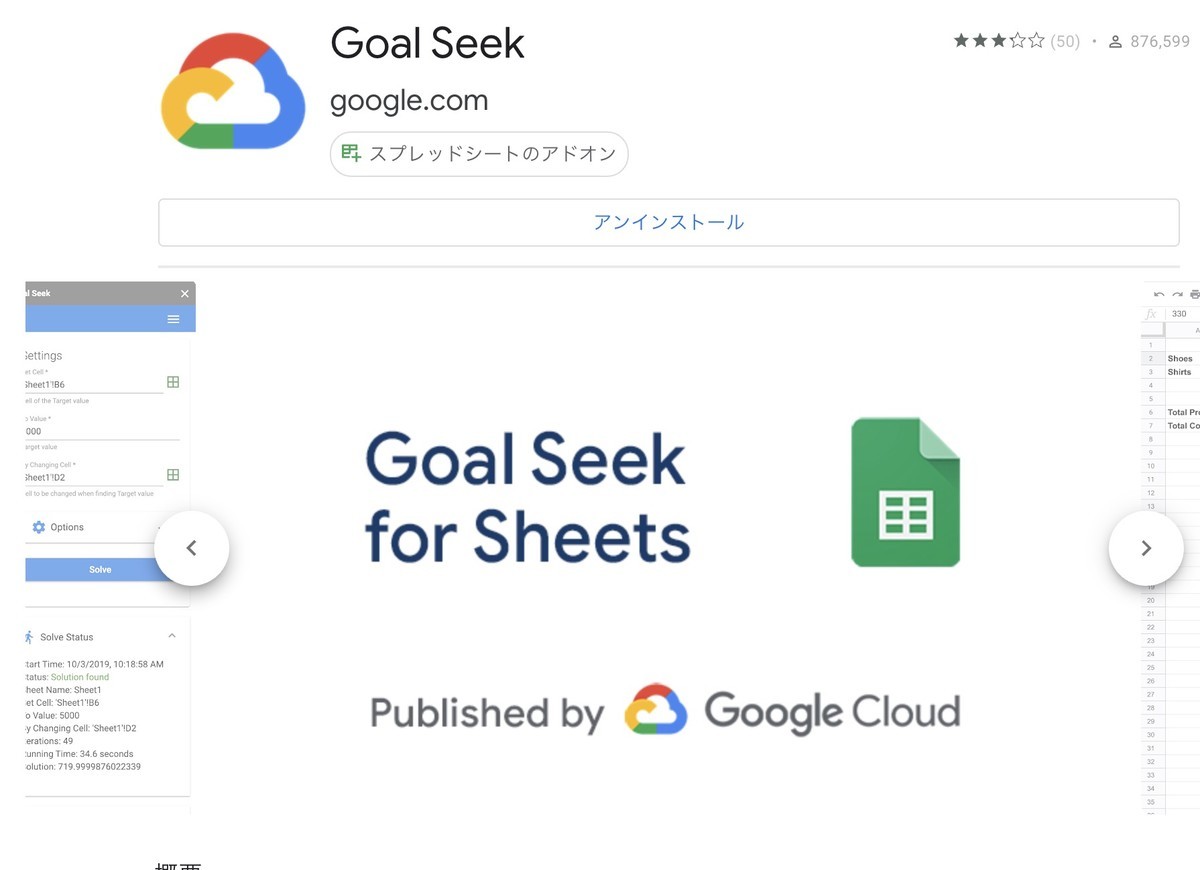Click the アンインストール uninstall button
The height and width of the screenshot is (870, 1200).
(x=669, y=222)
